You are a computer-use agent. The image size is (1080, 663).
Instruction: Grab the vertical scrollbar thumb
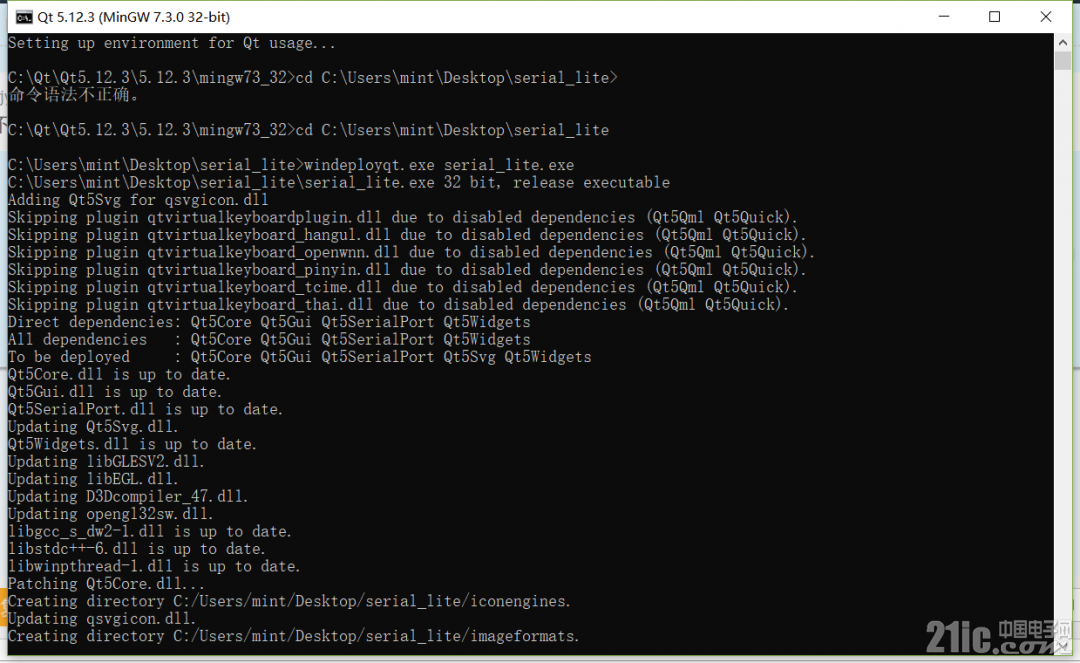coord(1063,61)
